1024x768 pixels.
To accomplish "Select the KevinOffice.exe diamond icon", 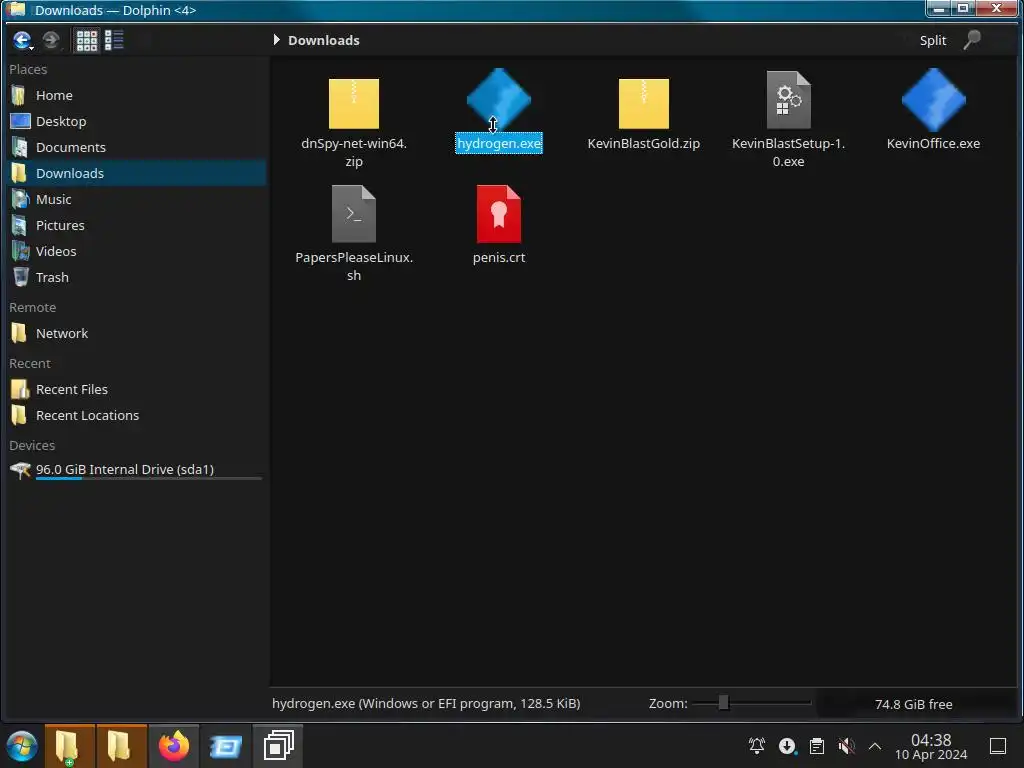I will tap(934, 99).
